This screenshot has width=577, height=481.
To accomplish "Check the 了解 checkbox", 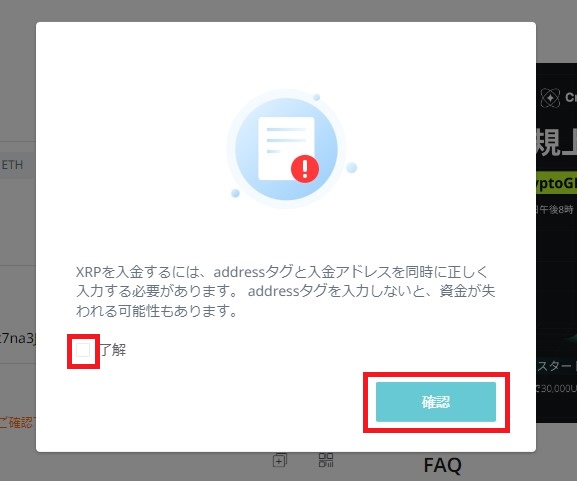I will pyautogui.click(x=83, y=350).
